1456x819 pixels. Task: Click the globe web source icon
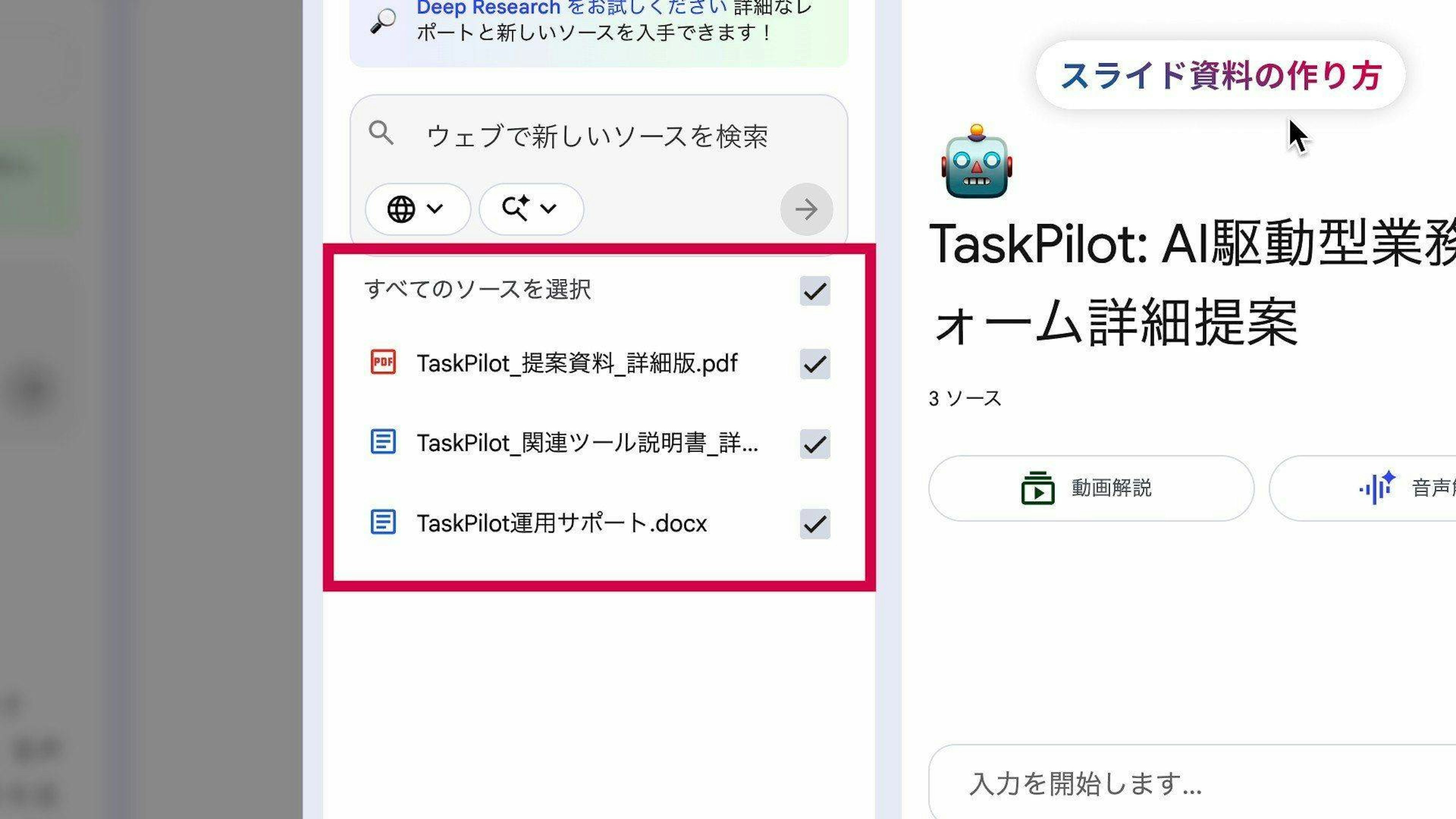point(401,209)
